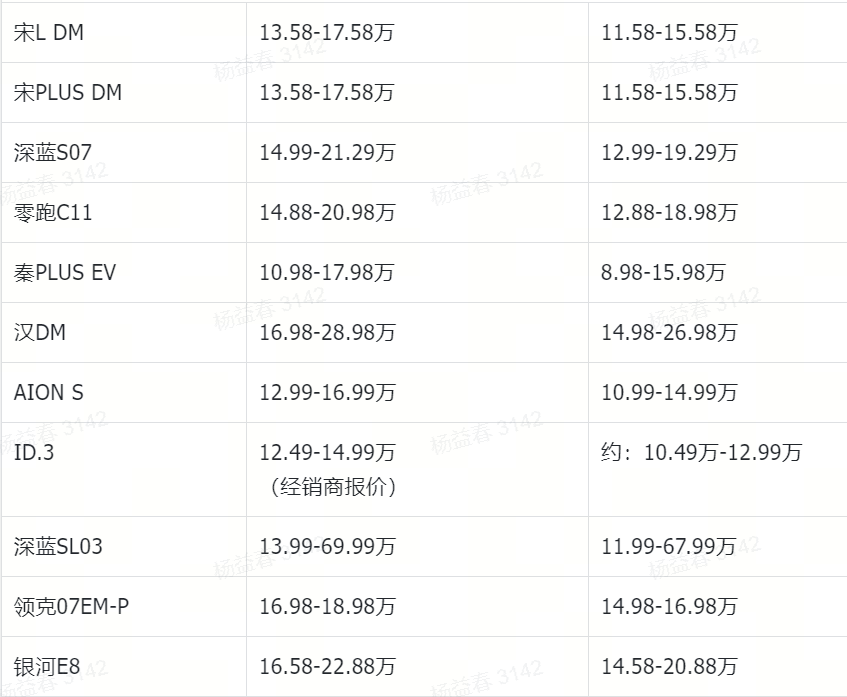Click the 银河E8 model name
This screenshot has width=847, height=697.
click(x=46, y=667)
